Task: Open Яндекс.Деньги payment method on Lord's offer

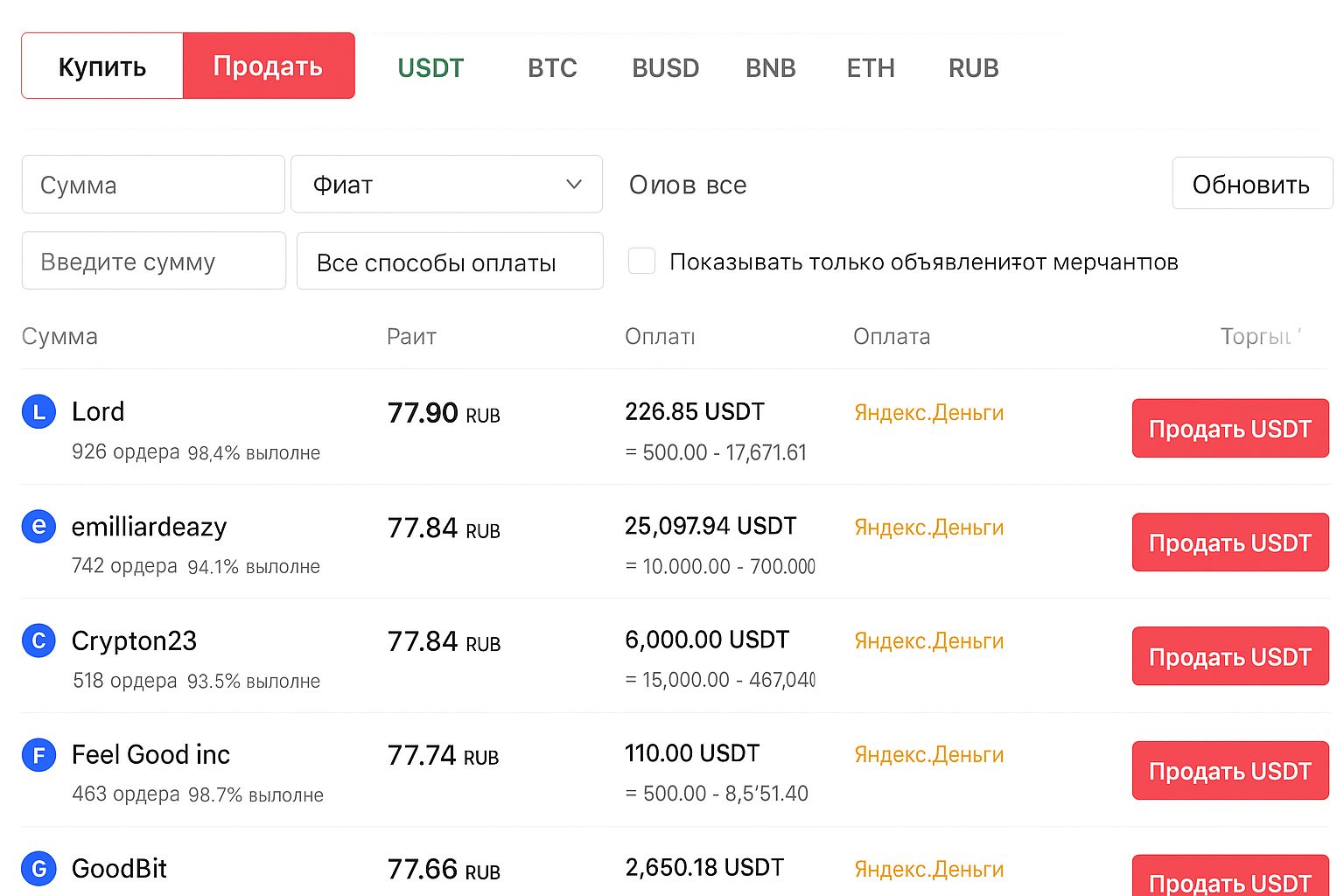Action: point(928,412)
